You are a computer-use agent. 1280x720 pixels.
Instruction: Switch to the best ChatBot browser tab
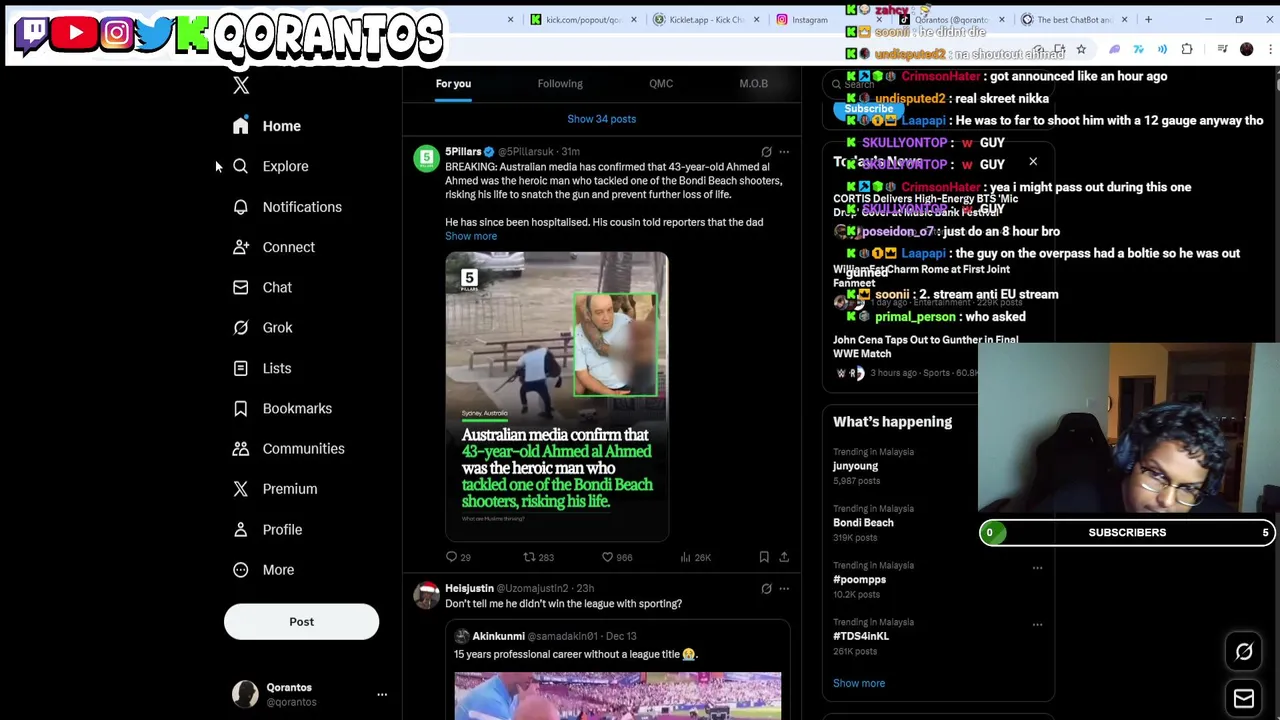click(1072, 19)
